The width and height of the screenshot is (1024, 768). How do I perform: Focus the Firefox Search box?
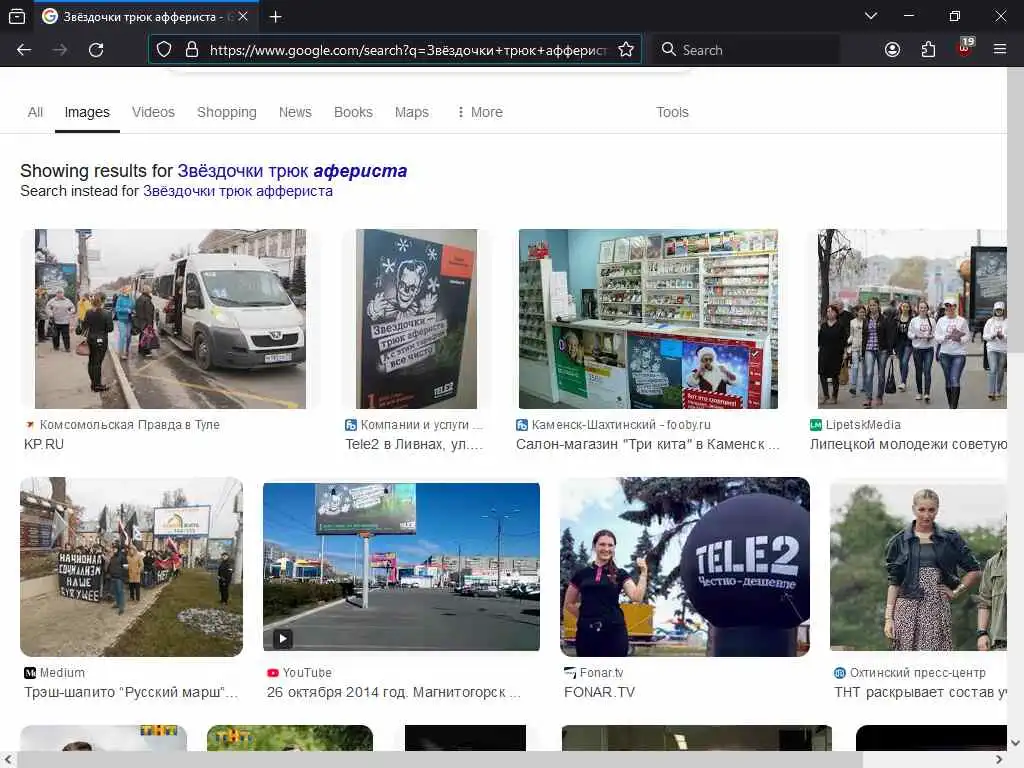(746, 50)
